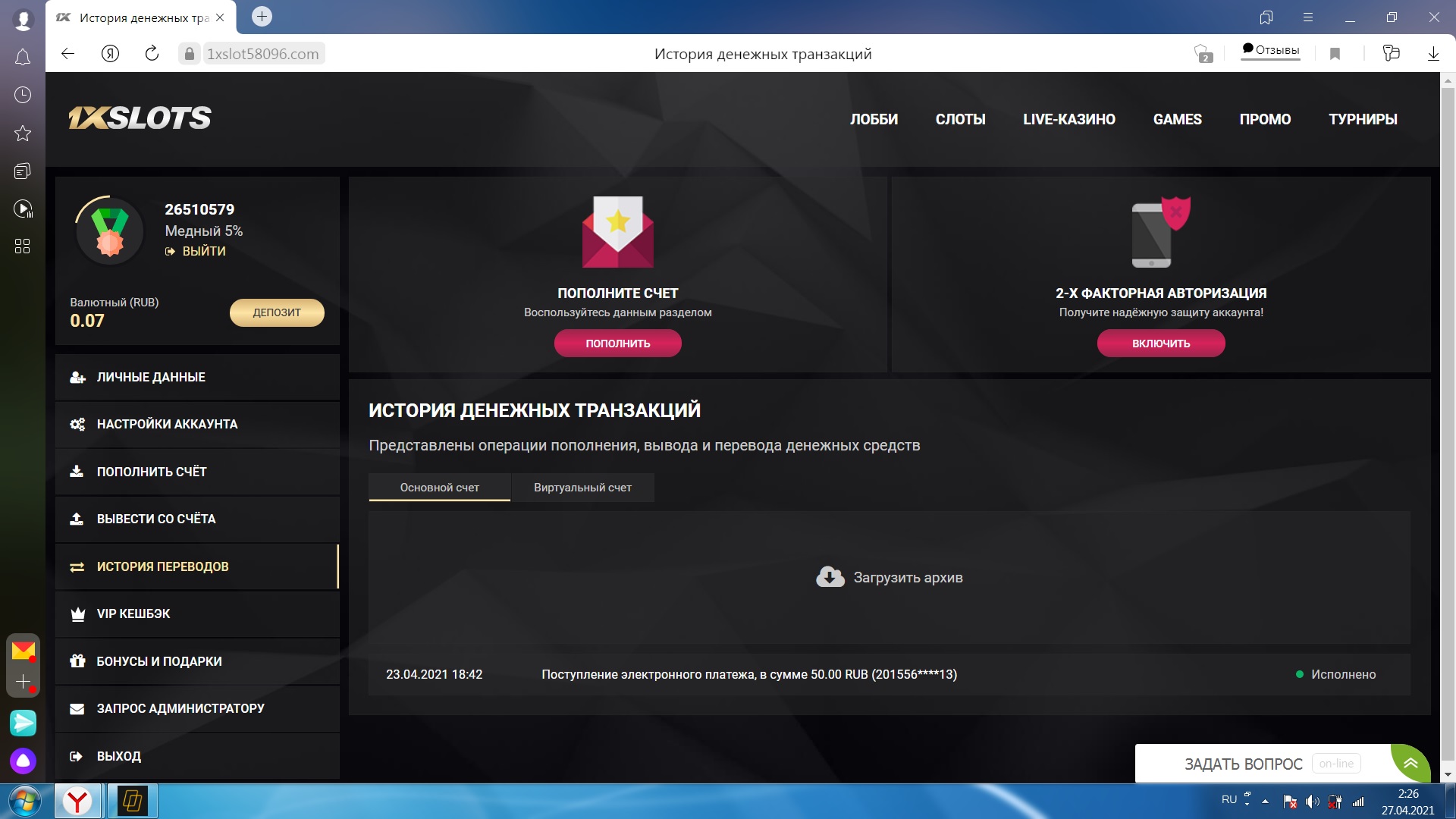Expand the chat widget green arrow
1456x819 pixels.
click(x=1410, y=763)
